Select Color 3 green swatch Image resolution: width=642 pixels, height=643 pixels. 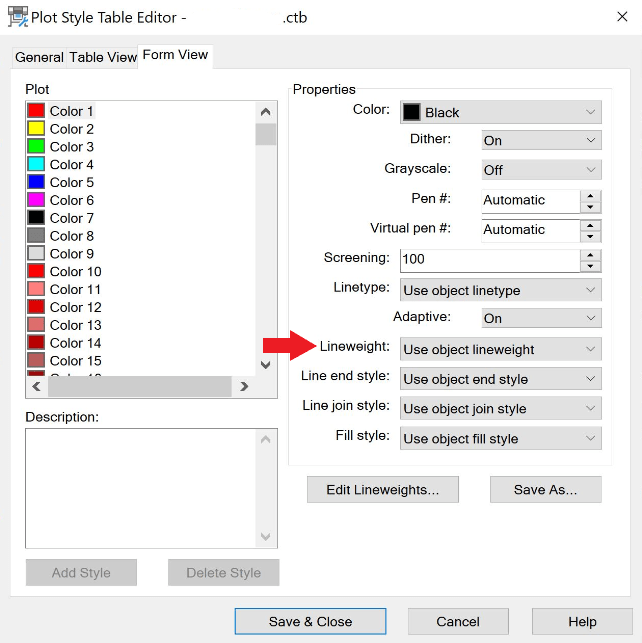point(36,146)
